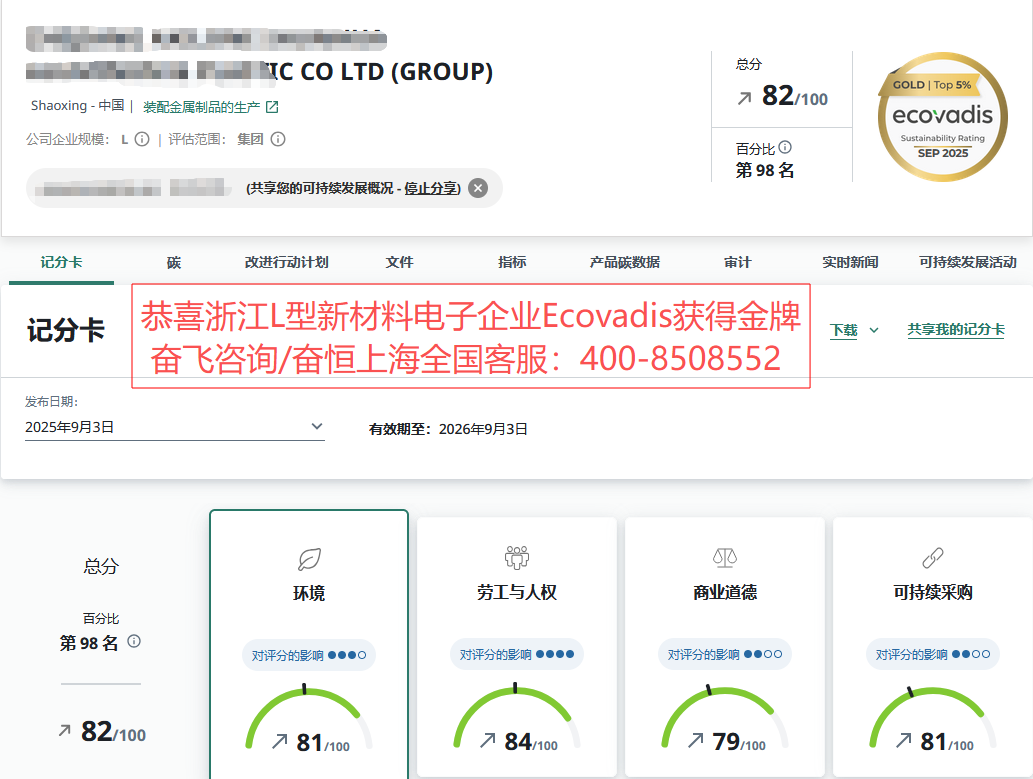Open the 产品碳数据 tab
This screenshot has width=1033, height=779.
(625, 262)
